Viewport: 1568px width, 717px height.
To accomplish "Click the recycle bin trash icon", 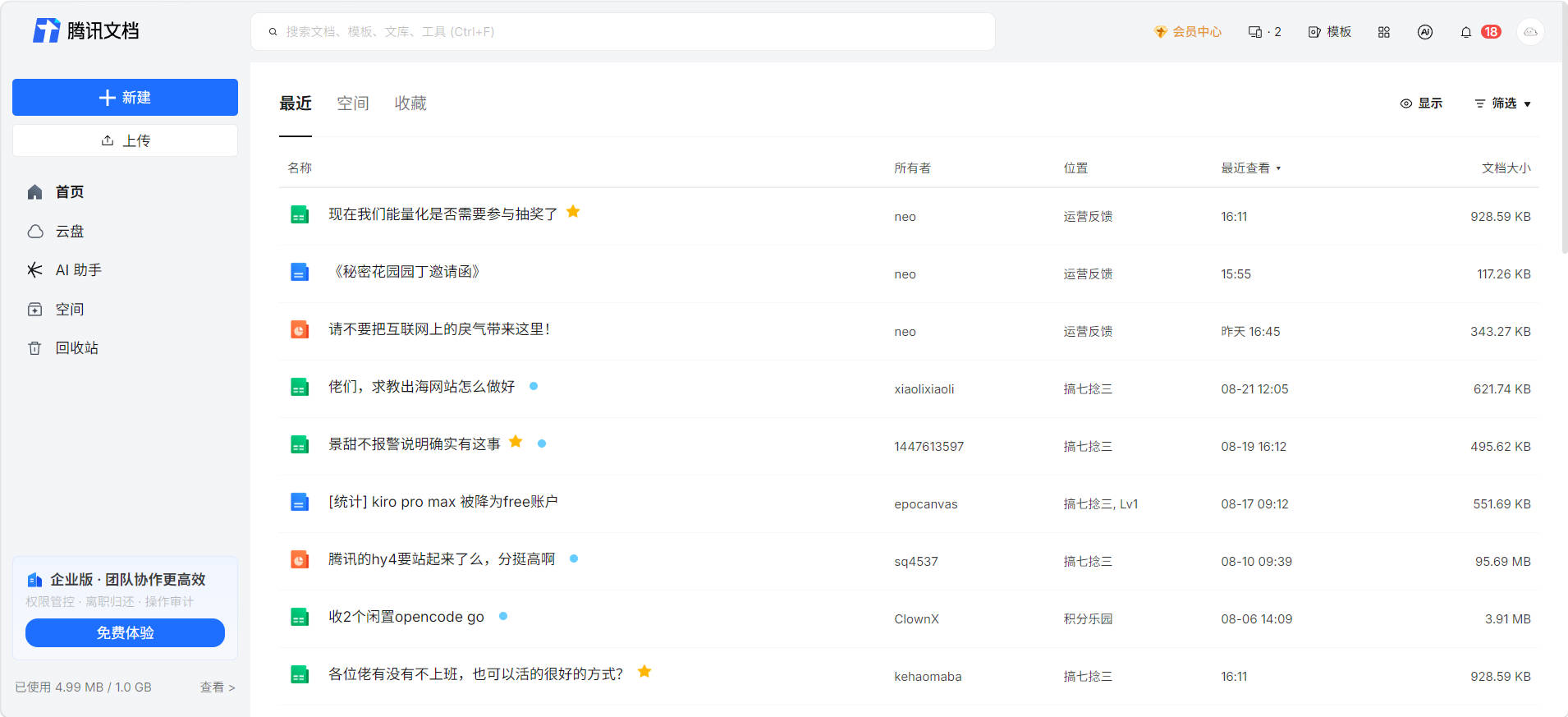I will 34,348.
